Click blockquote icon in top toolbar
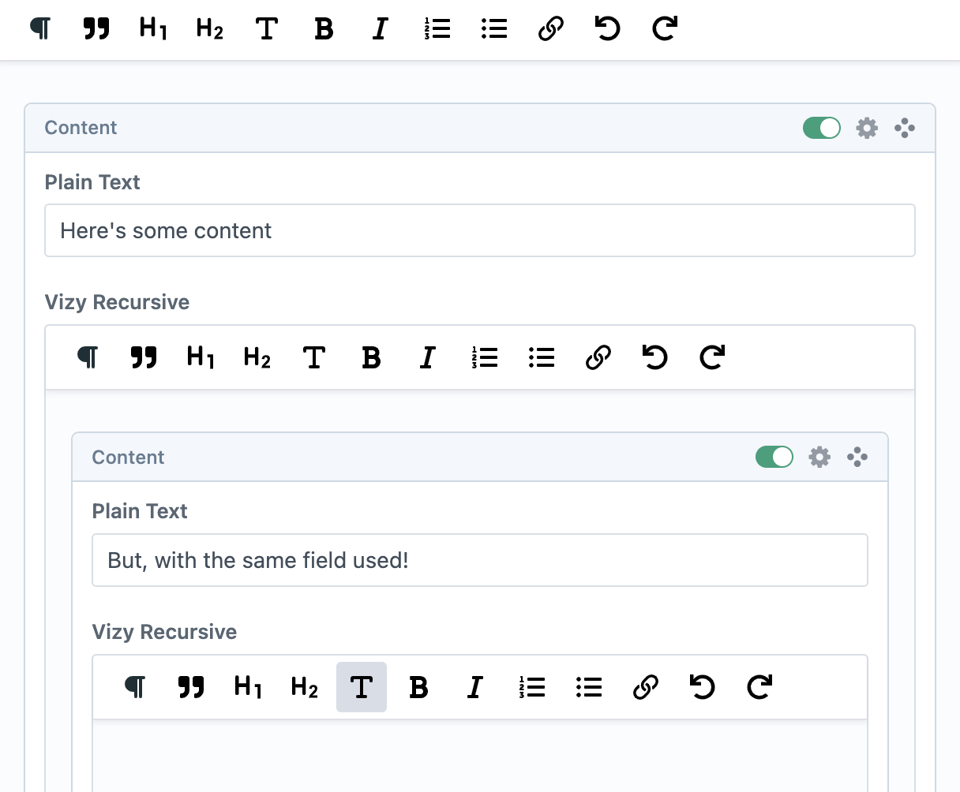The height and width of the screenshot is (792, 960). pyautogui.click(x=96, y=28)
